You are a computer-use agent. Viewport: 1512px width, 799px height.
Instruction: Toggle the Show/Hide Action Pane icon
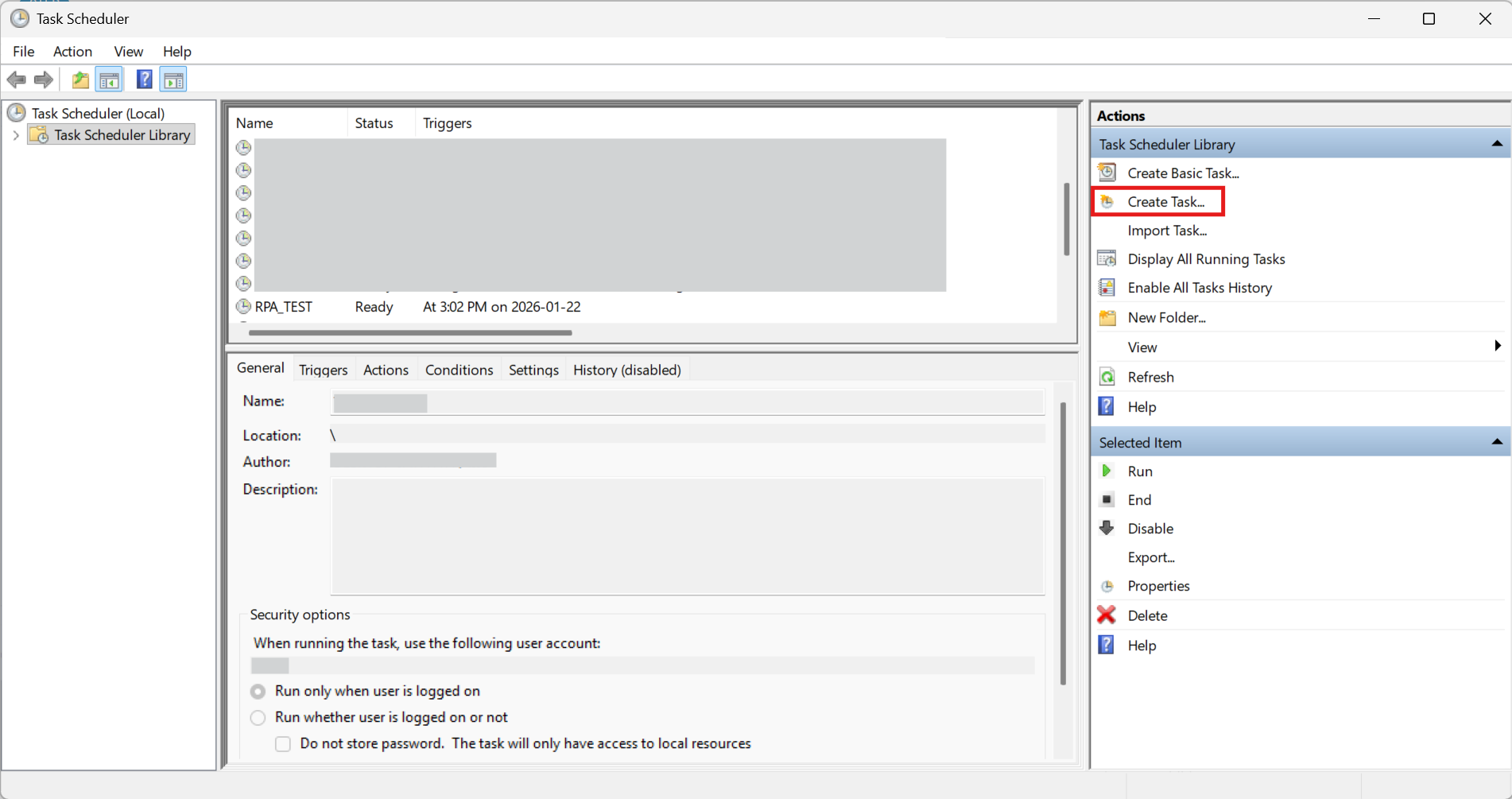(x=173, y=80)
